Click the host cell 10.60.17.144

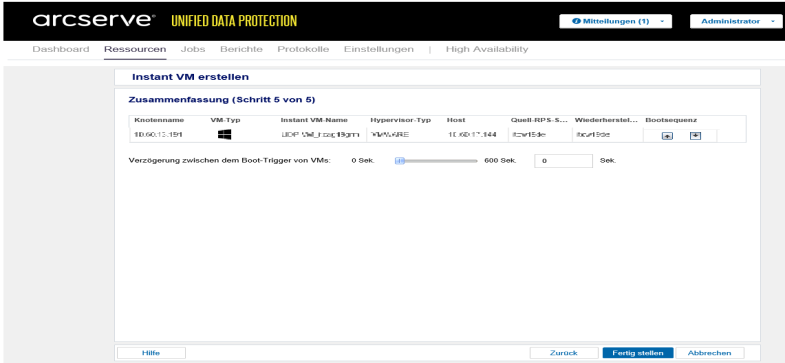point(471,135)
